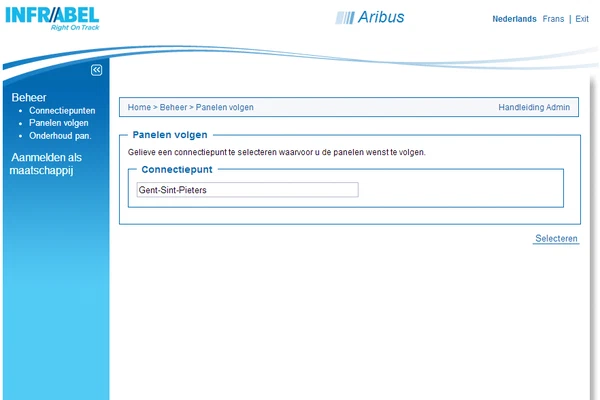Collapse the sidebar with the double-chevron icon
Image resolution: width=600 pixels, height=400 pixels.
(x=96, y=70)
